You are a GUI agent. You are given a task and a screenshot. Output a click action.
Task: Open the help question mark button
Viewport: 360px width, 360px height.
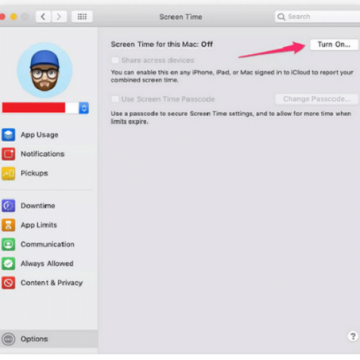point(353,336)
